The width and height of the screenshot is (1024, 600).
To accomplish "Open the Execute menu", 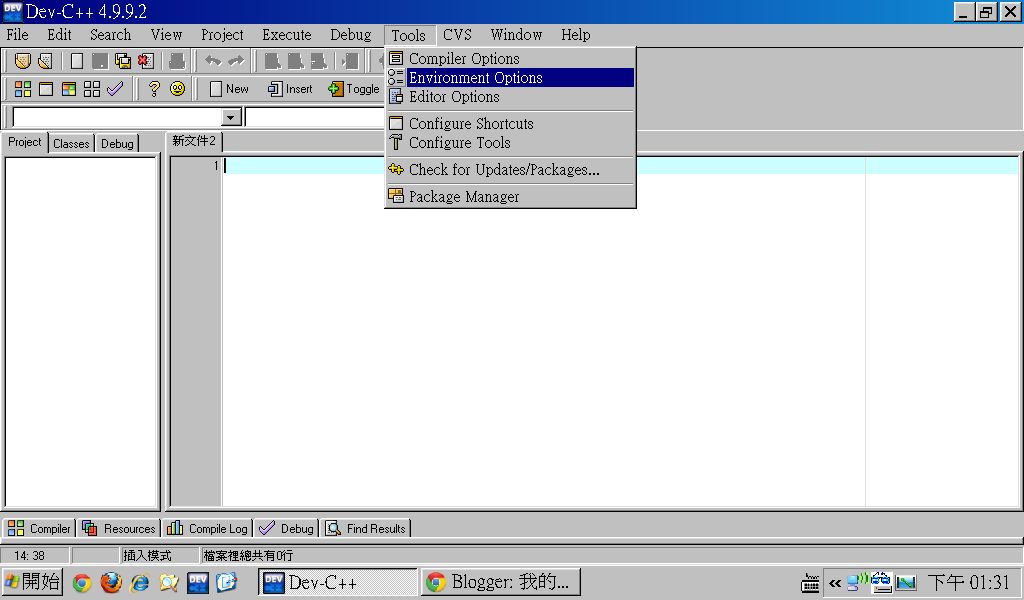I will (x=287, y=35).
